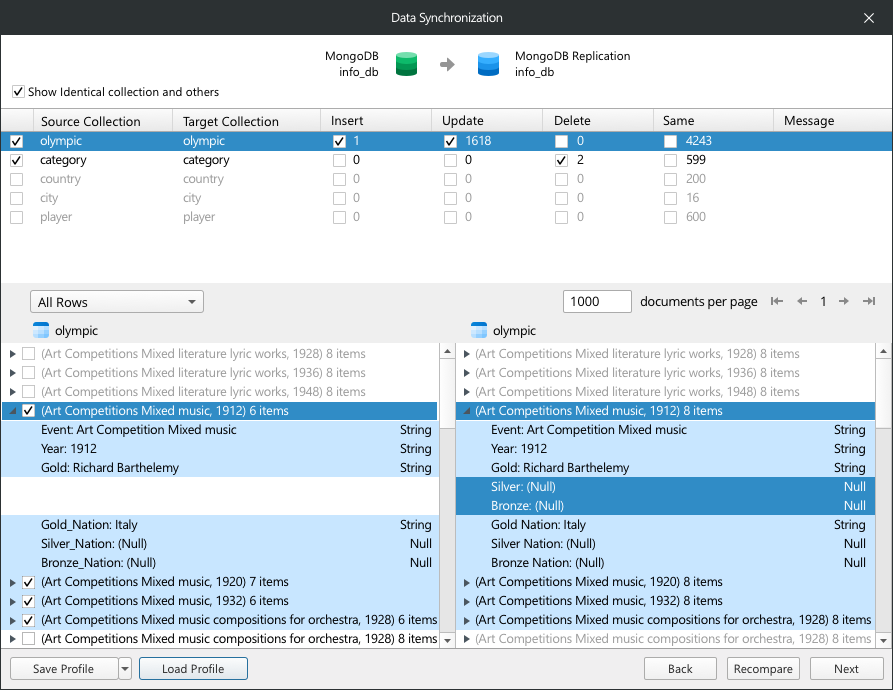
Task: Go to next page of documents
Action: (843, 301)
